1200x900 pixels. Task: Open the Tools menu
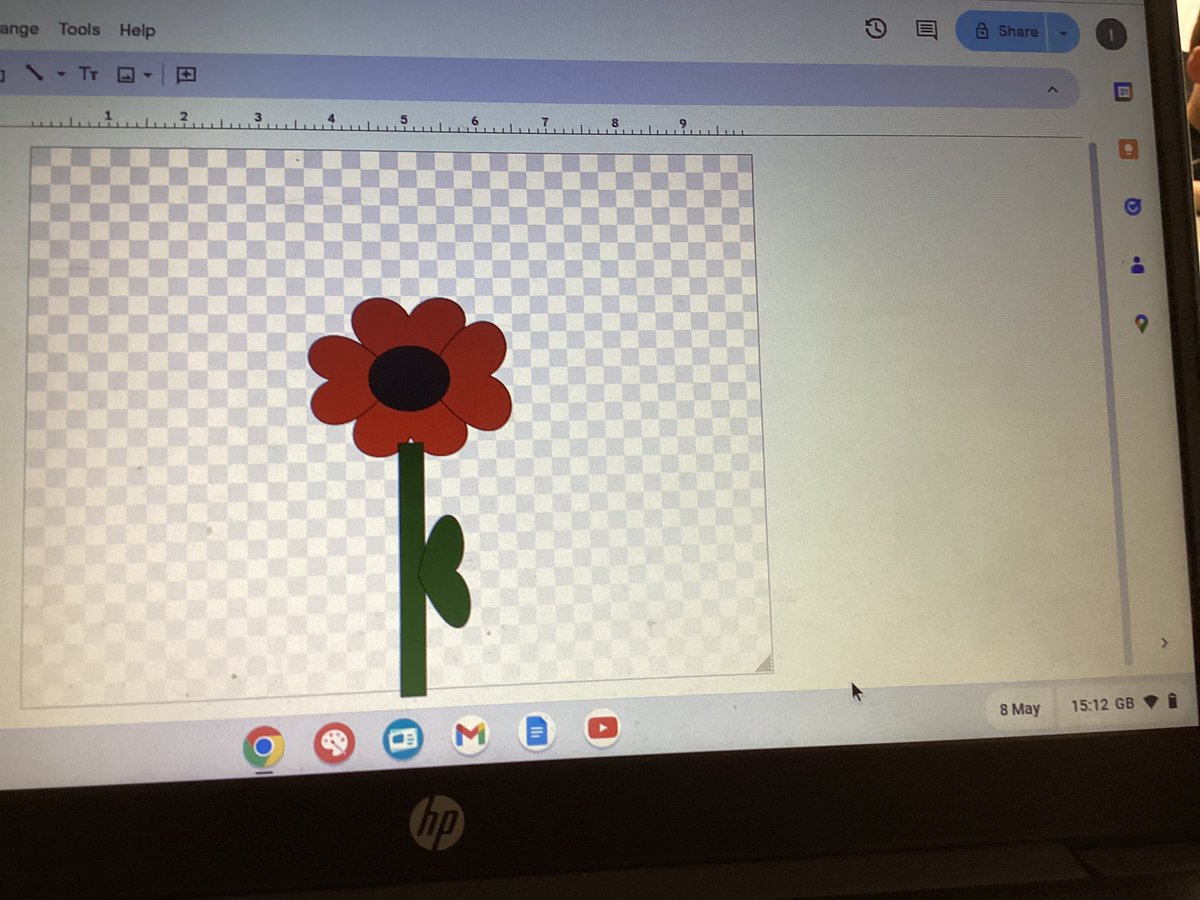click(78, 30)
